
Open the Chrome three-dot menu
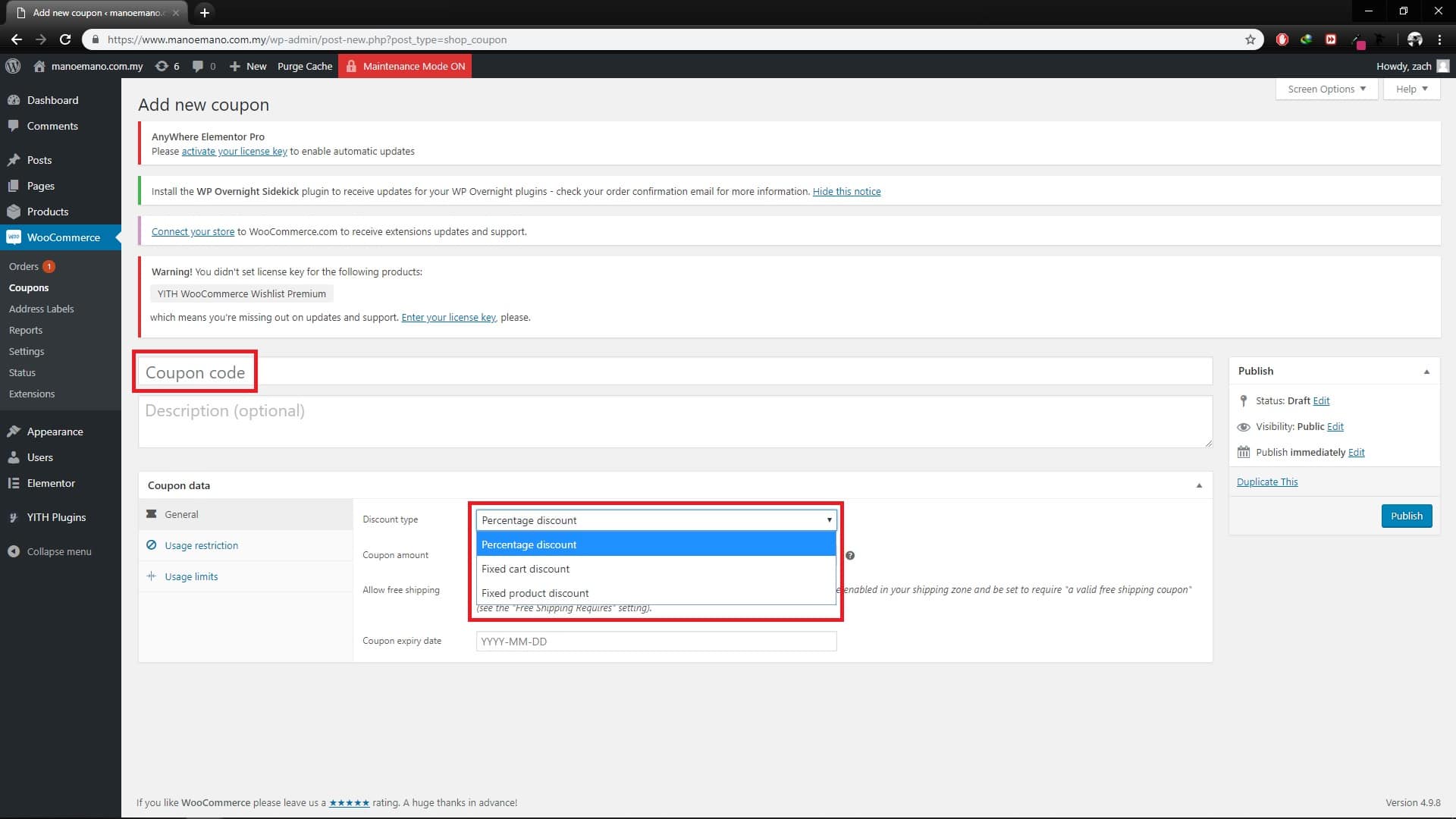point(1439,39)
